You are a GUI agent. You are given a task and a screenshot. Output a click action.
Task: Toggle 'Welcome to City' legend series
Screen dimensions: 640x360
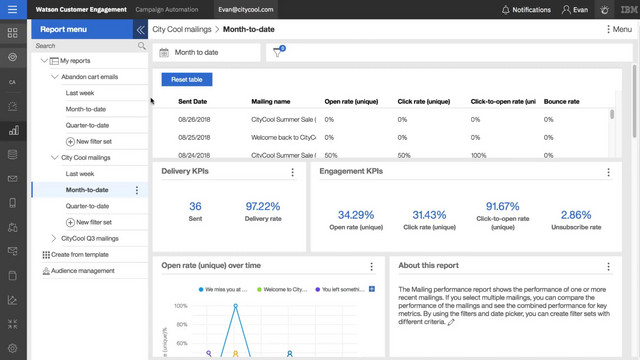point(282,289)
